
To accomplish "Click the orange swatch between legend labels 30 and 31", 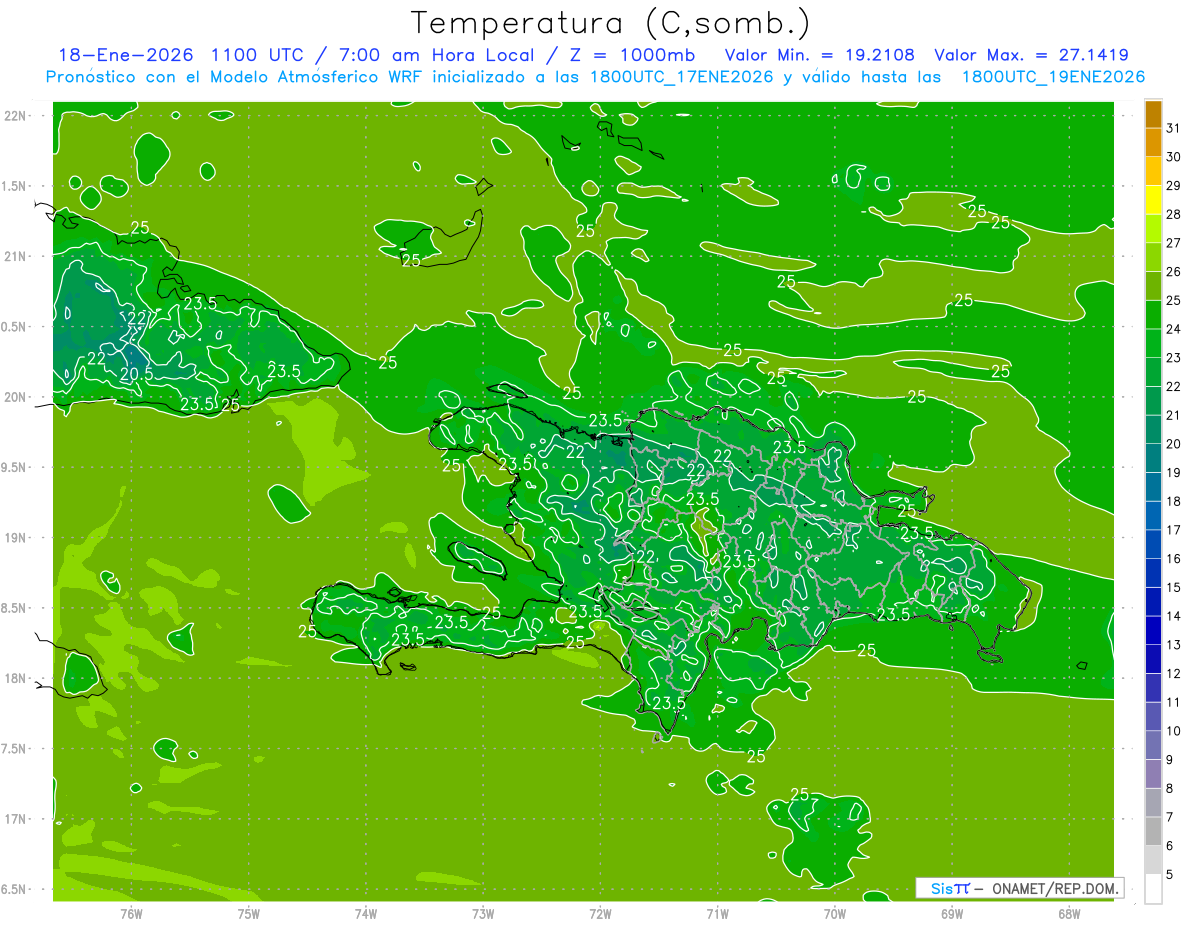I will (x=1153, y=142).
